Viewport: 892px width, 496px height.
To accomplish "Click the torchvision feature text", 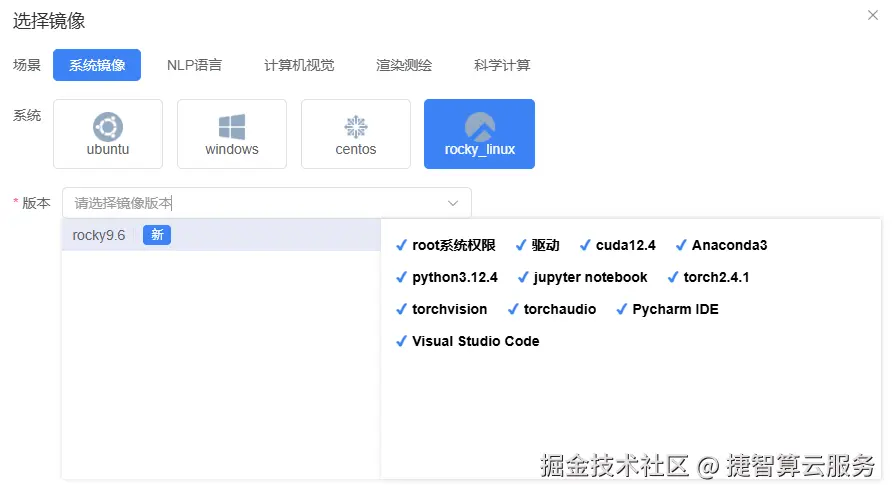I will 449,309.
